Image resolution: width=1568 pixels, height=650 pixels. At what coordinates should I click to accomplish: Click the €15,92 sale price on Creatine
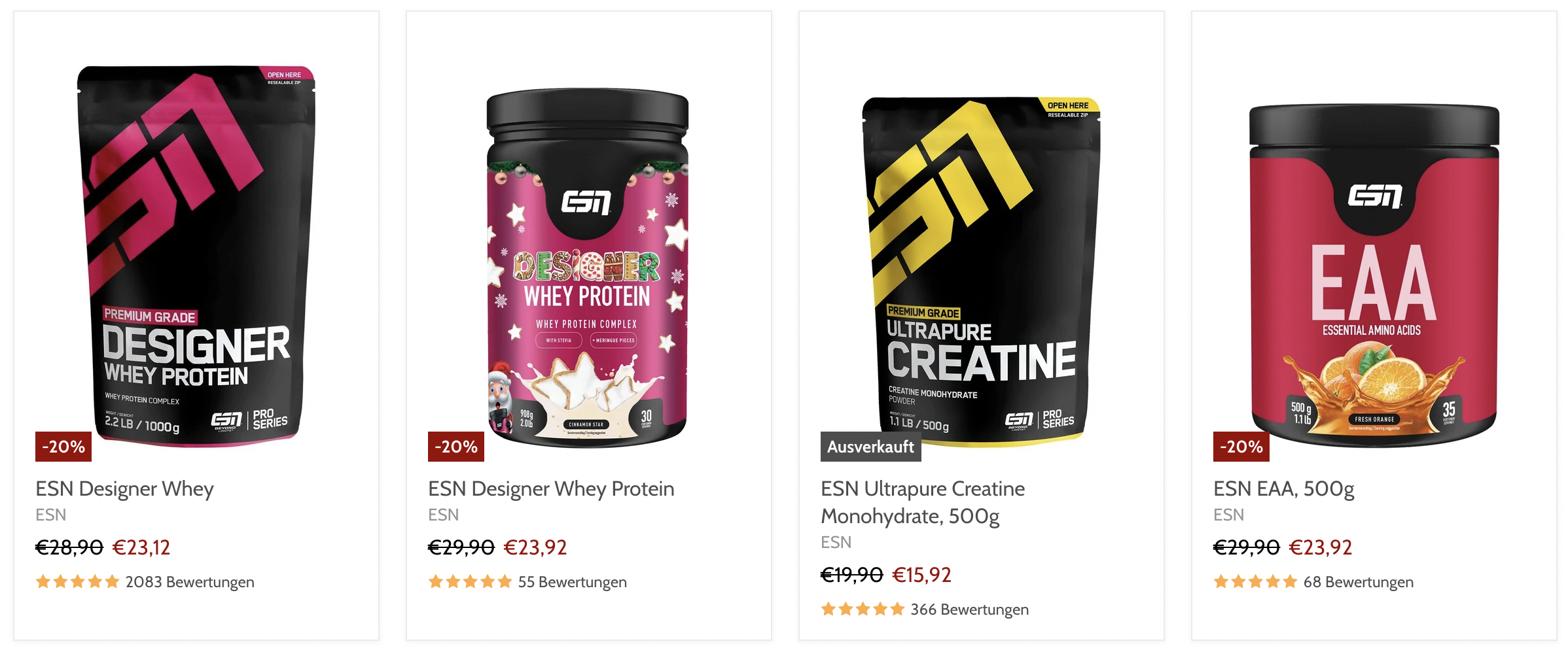point(922,575)
